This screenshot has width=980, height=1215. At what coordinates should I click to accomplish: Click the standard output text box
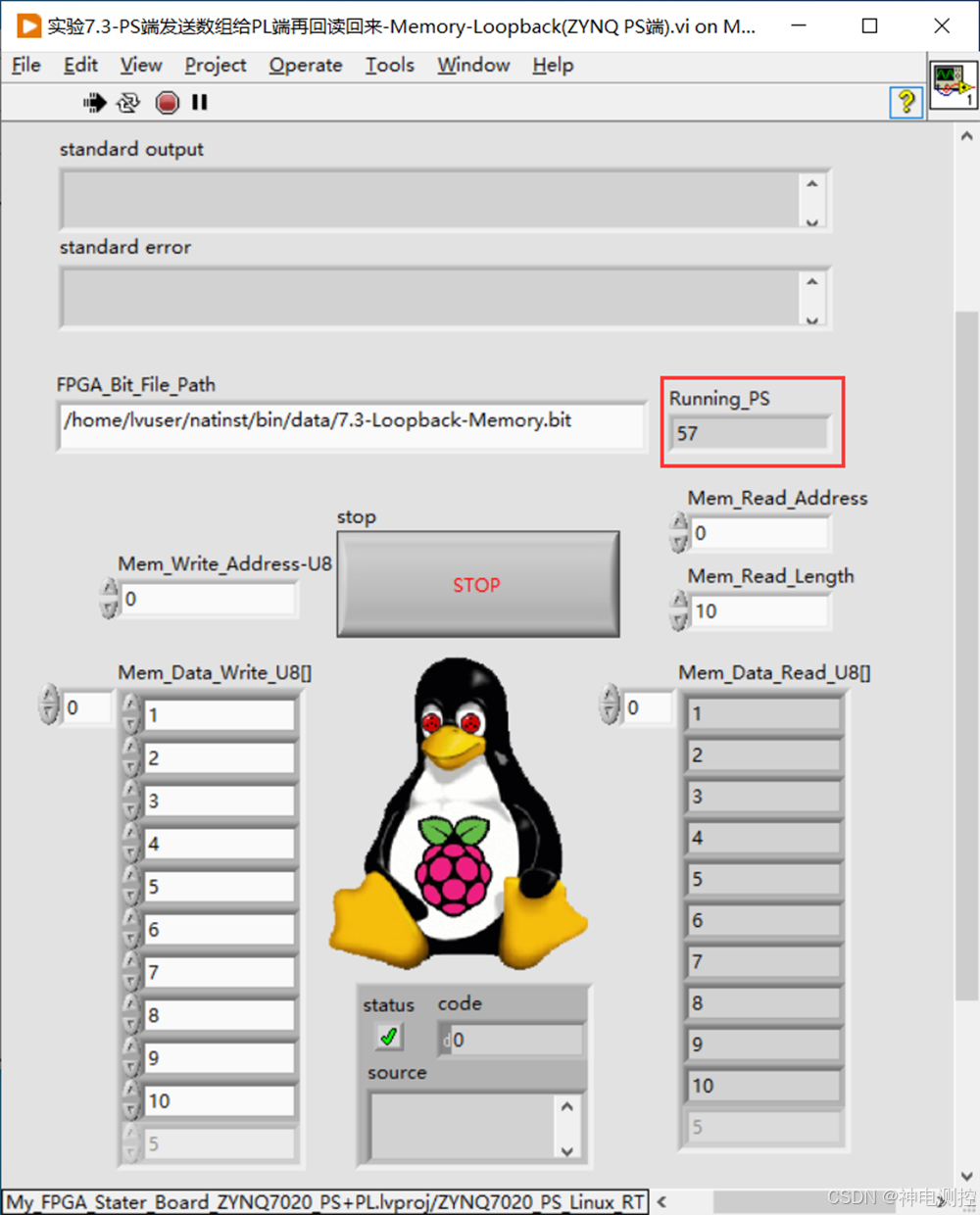pyautogui.click(x=431, y=201)
